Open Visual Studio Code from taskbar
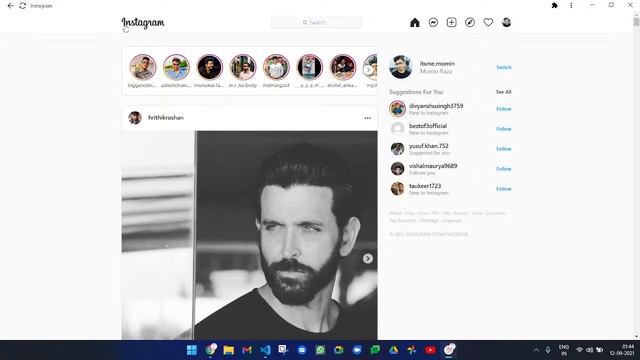This screenshot has height=360, width=640. pos(265,350)
